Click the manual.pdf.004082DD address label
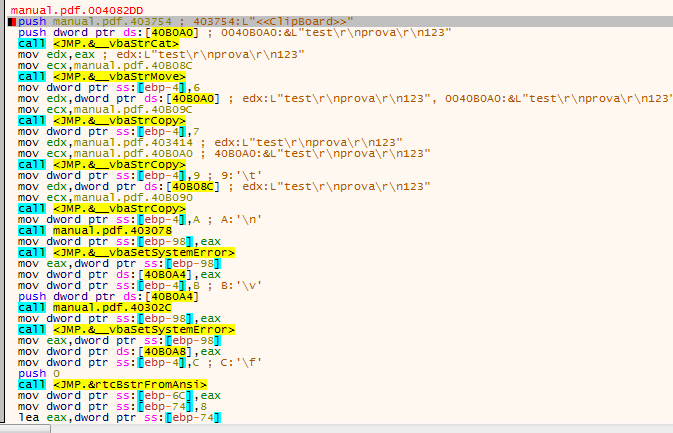The image size is (673, 433). click(64, 9)
